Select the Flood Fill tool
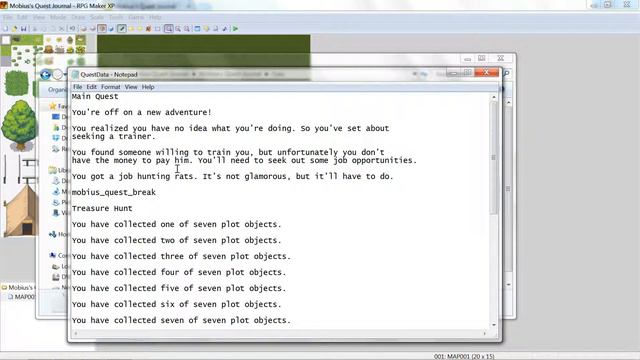 [x=149, y=29]
